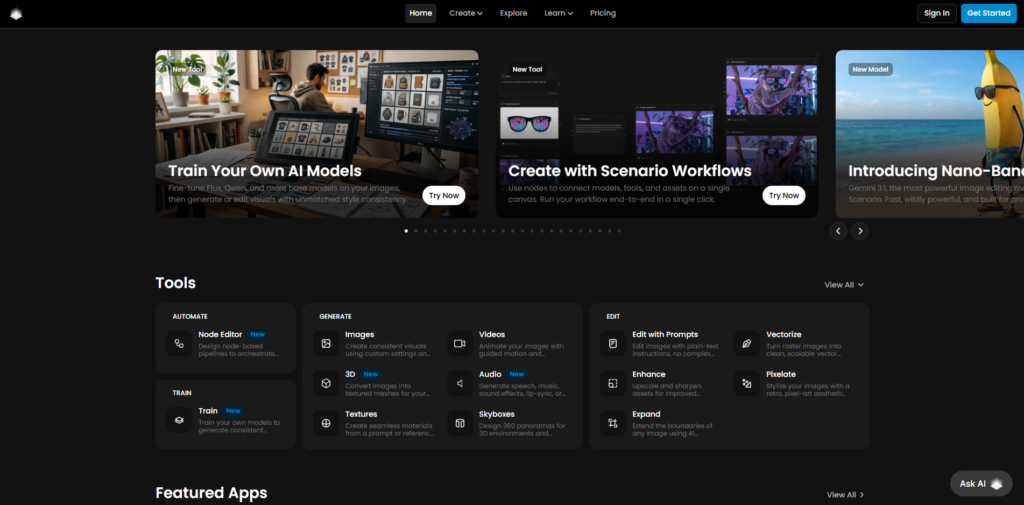Image resolution: width=1024 pixels, height=505 pixels.
Task: Open the Ask AI chat bubble
Action: pos(980,484)
